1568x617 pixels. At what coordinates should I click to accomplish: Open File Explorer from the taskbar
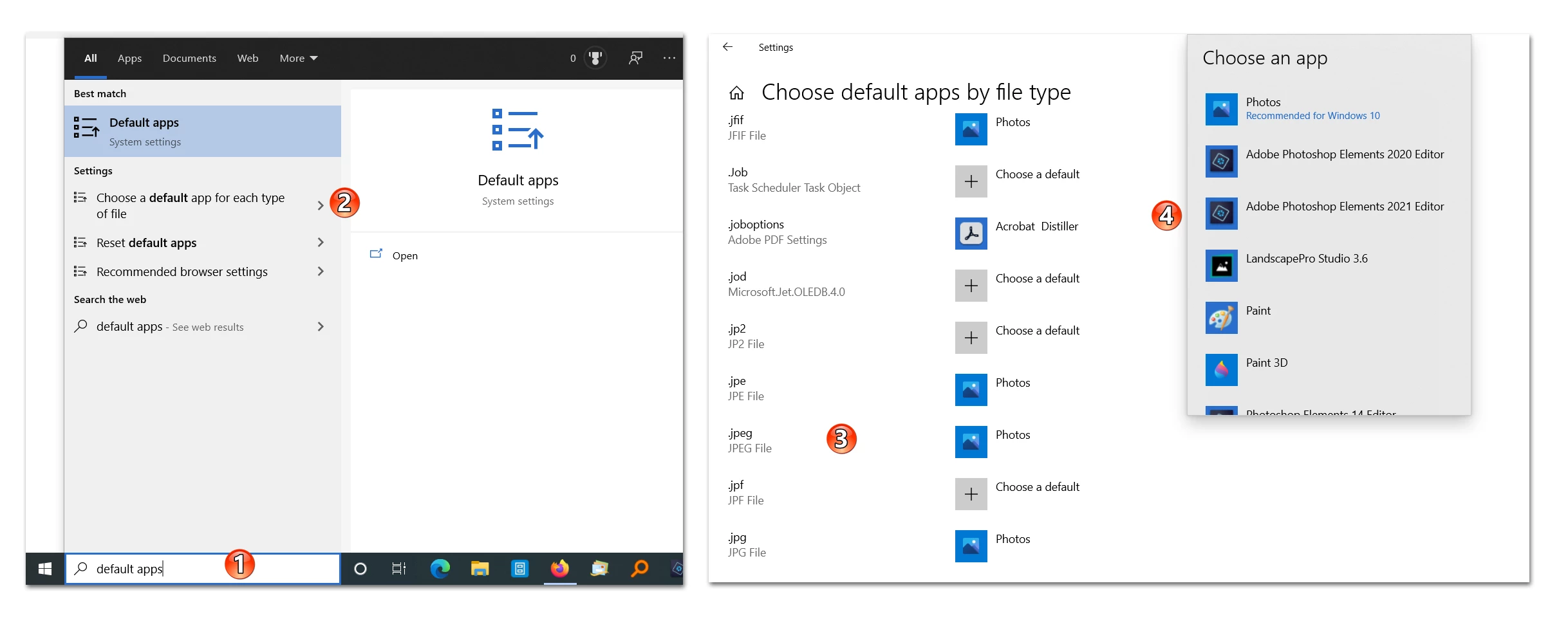[x=480, y=569]
